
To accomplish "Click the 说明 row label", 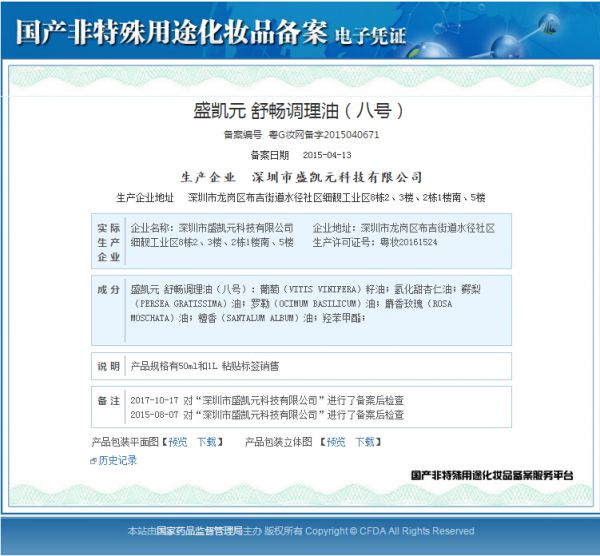I will click(109, 366).
